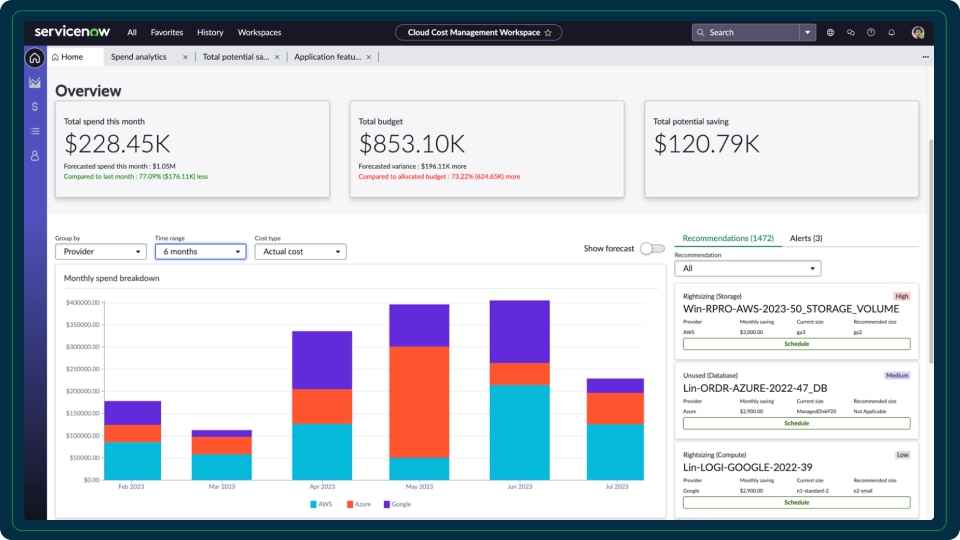Image resolution: width=960 pixels, height=540 pixels.
Task: Schedule the Win-RPRO-AWS storage volume recommendation
Action: 796,344
